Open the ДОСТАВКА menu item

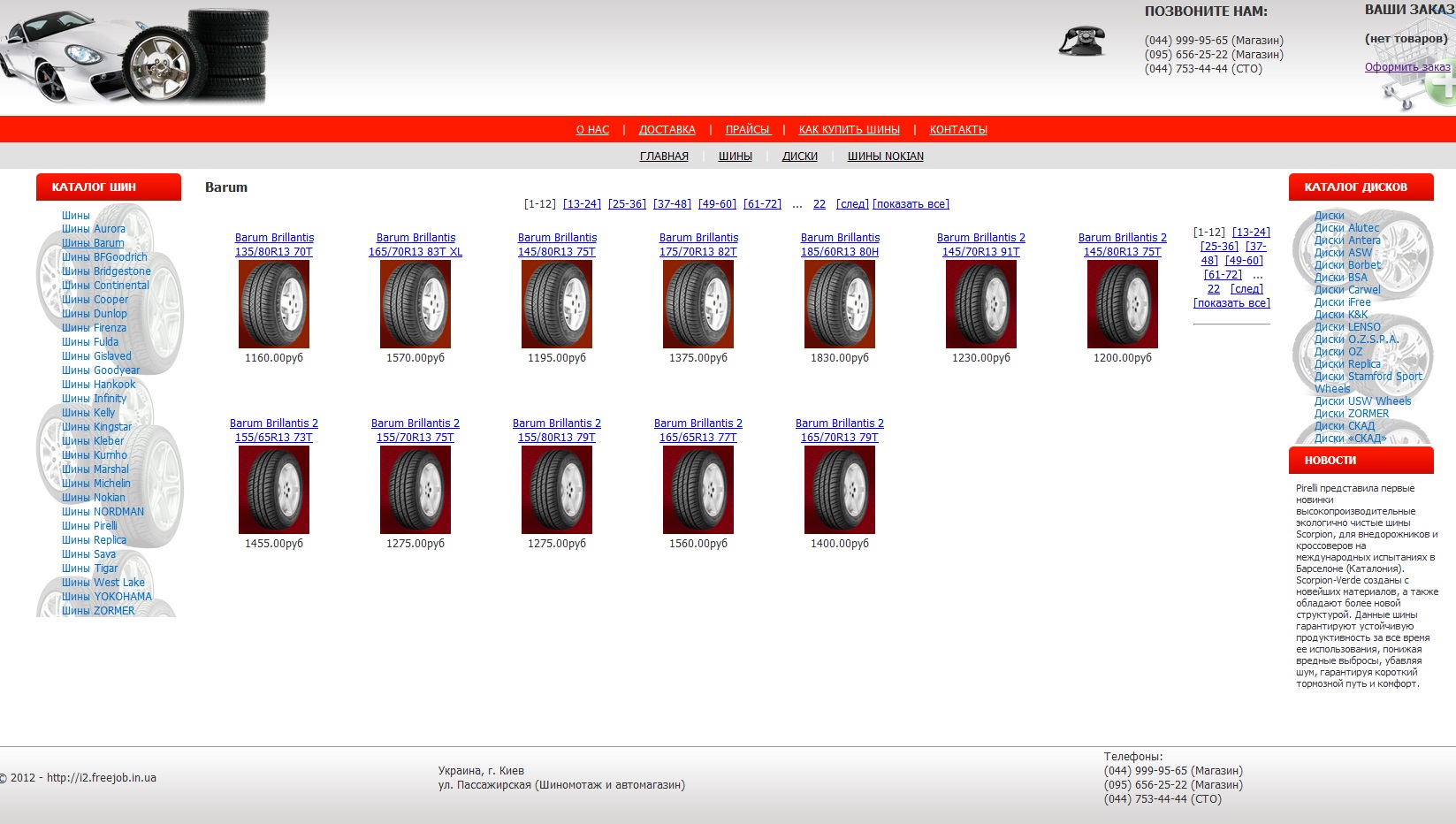[x=667, y=130]
